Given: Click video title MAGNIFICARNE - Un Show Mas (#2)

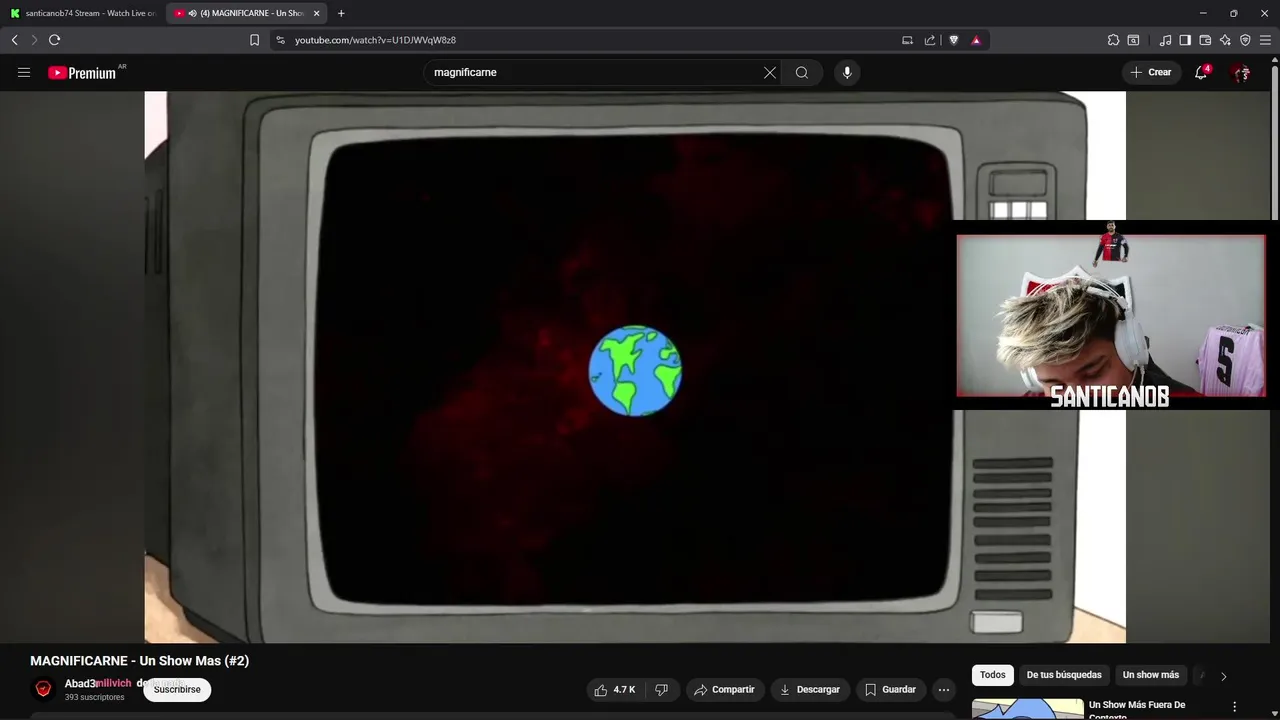Looking at the screenshot, I should point(139,661).
